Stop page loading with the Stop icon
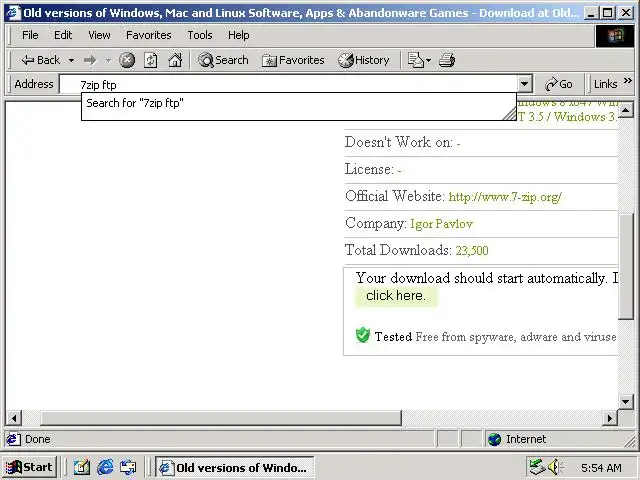 coord(127,60)
